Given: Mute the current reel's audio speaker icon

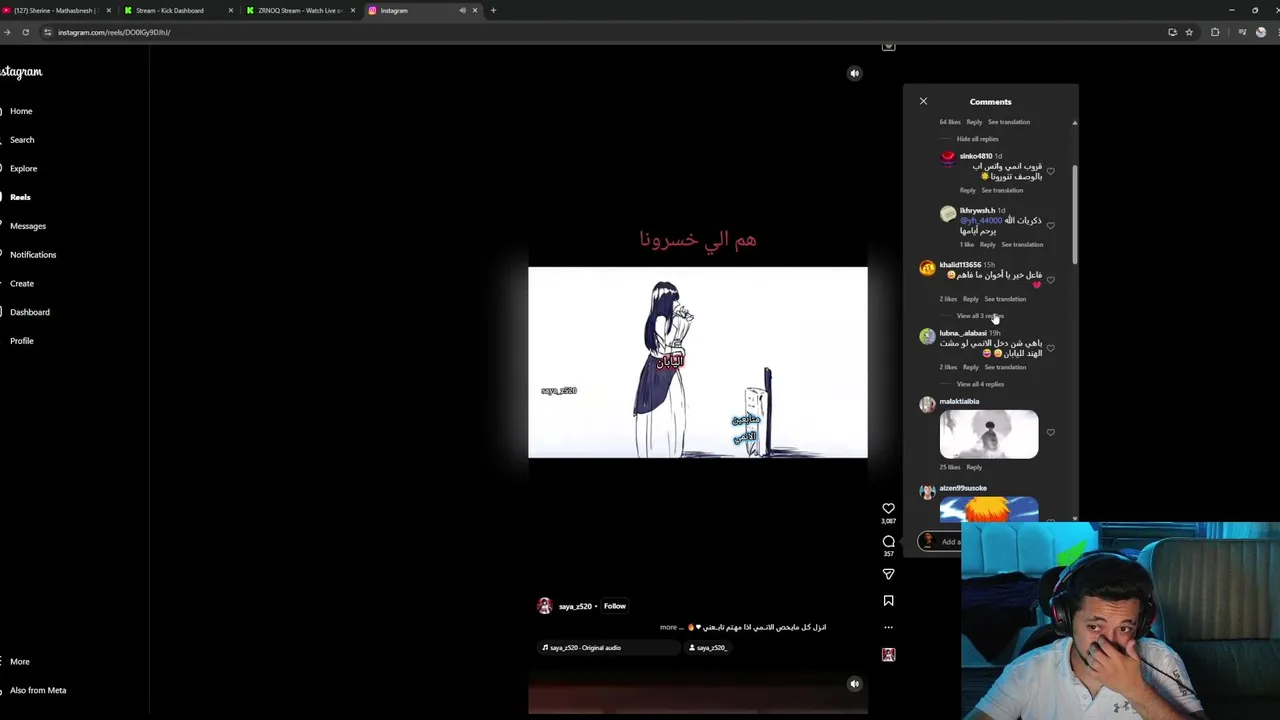Looking at the screenshot, I should click(x=854, y=73).
